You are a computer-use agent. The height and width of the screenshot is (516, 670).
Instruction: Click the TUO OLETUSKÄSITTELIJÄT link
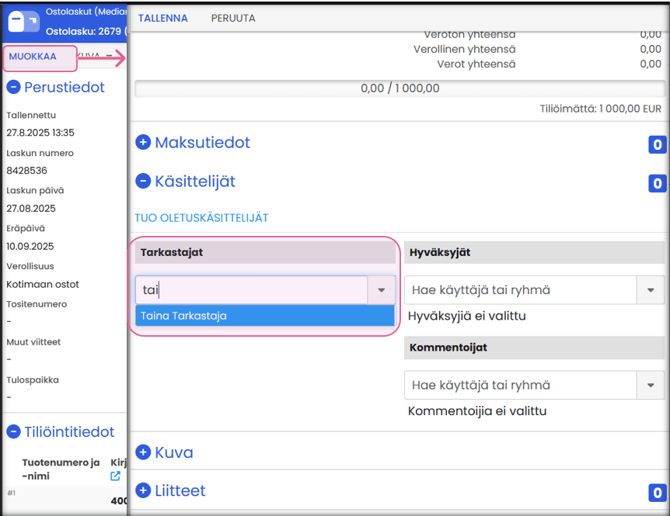[x=201, y=217]
